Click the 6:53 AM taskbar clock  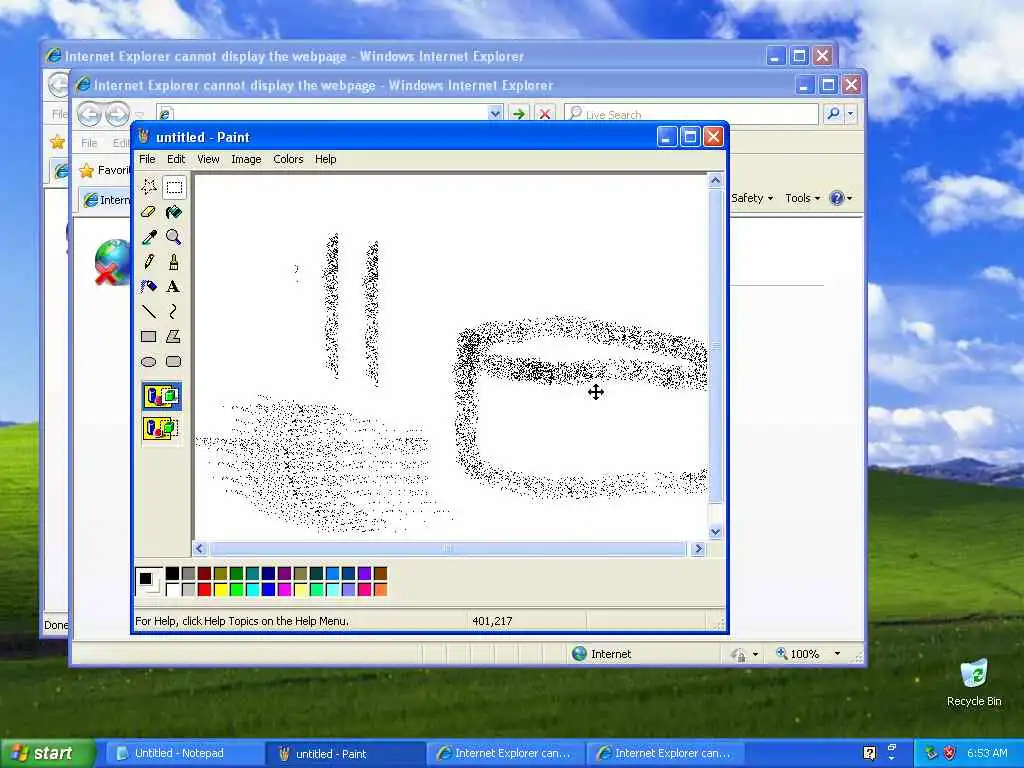[x=987, y=753]
